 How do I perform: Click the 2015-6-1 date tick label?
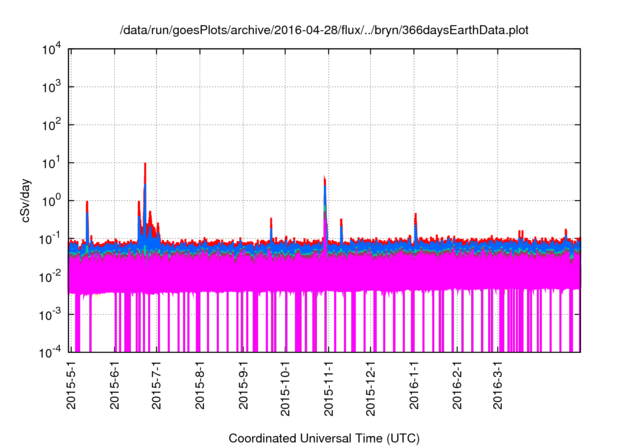click(x=114, y=385)
